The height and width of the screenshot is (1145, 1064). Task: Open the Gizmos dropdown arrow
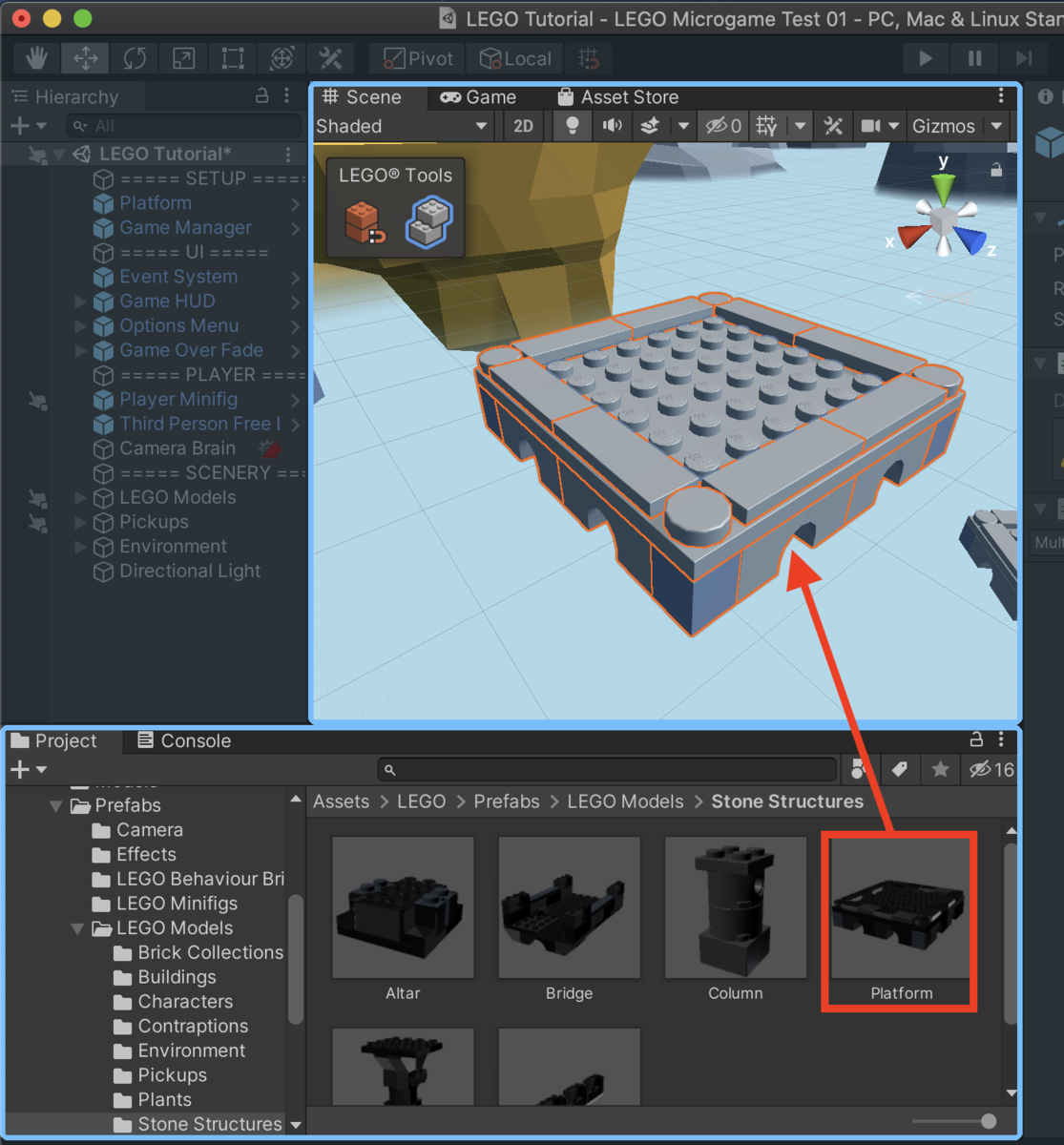996,126
